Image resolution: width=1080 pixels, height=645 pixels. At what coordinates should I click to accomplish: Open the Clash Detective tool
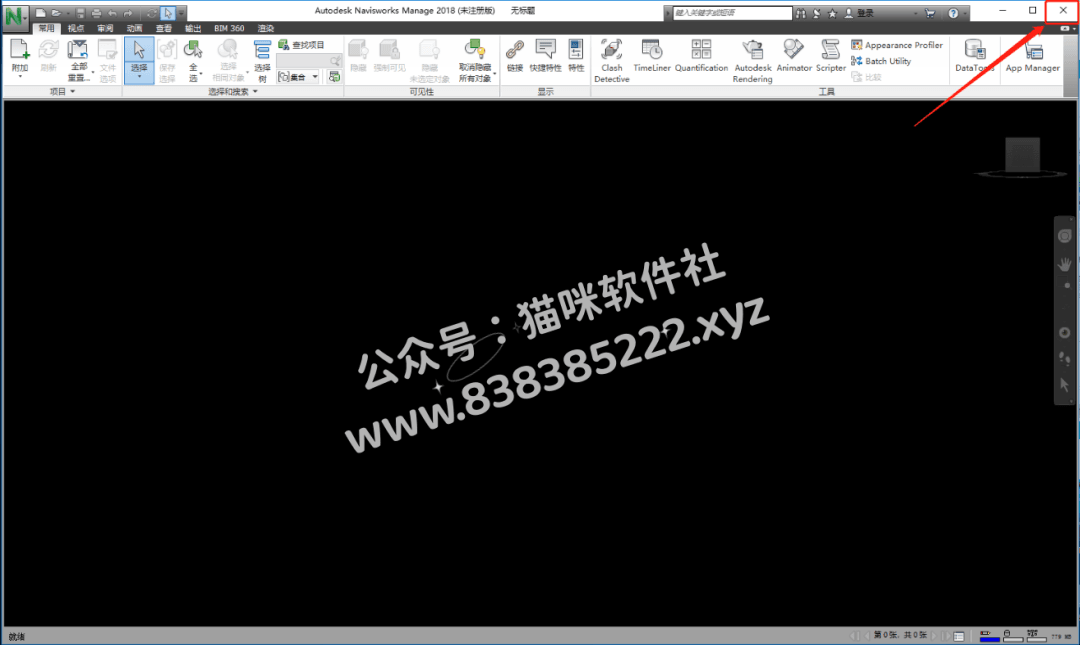[x=612, y=61]
